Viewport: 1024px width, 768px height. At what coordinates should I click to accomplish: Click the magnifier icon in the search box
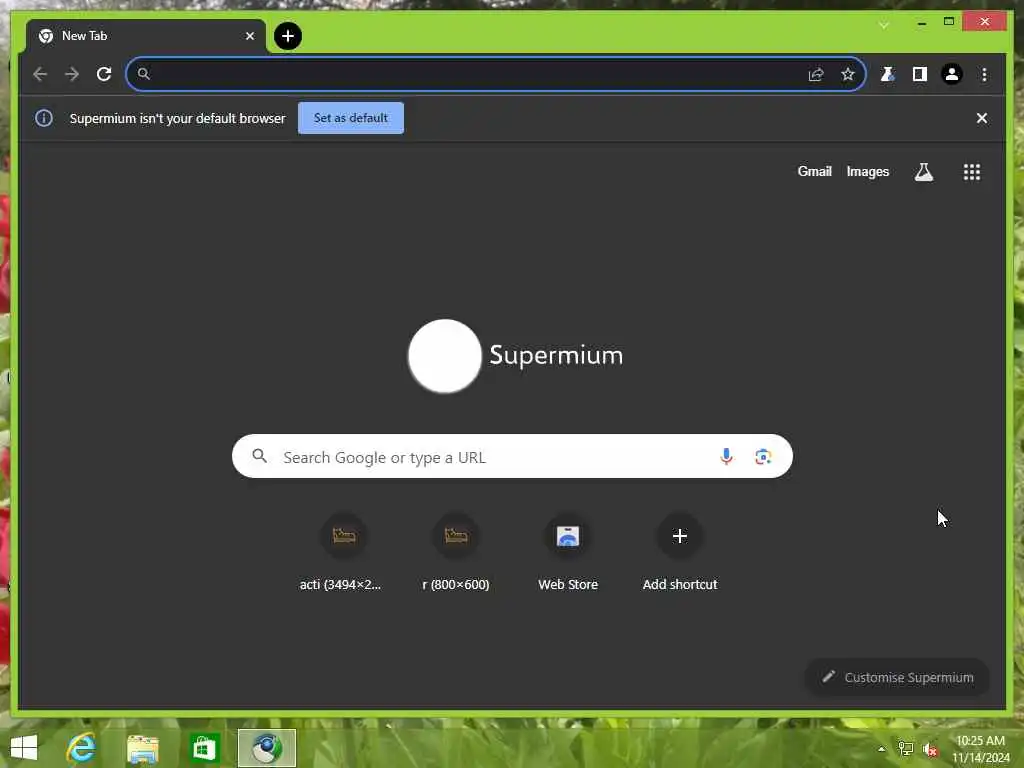tap(259, 456)
